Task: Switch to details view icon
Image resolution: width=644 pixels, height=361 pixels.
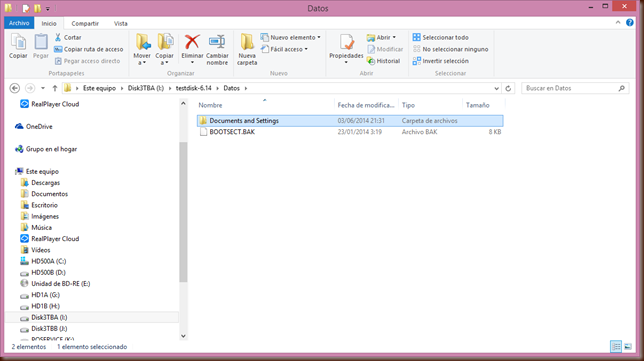Action: (x=616, y=347)
